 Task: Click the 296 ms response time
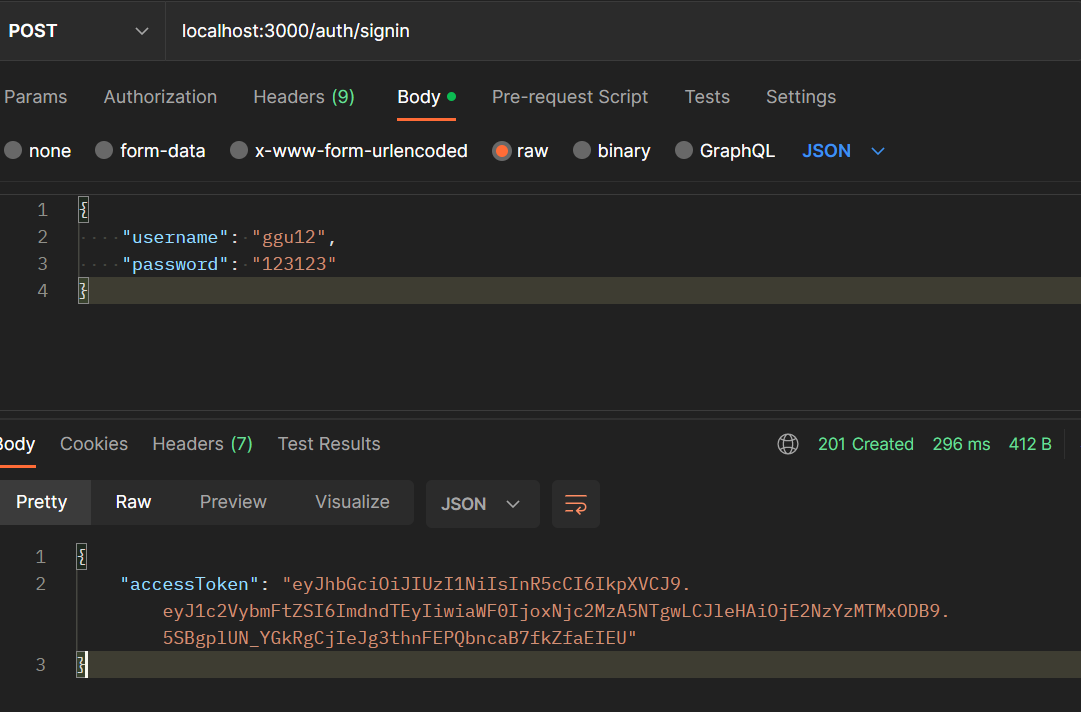961,444
